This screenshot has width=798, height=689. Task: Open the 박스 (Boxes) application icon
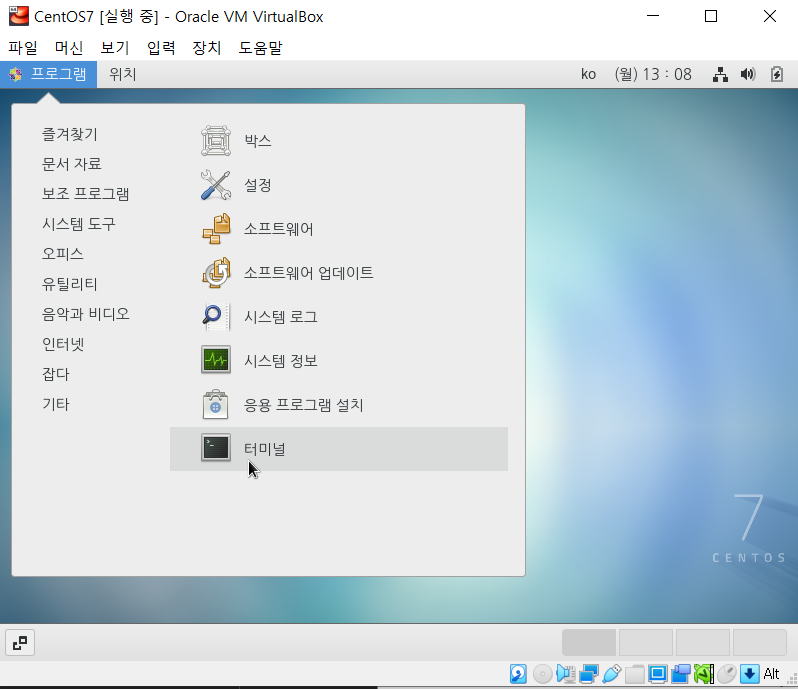[216, 140]
